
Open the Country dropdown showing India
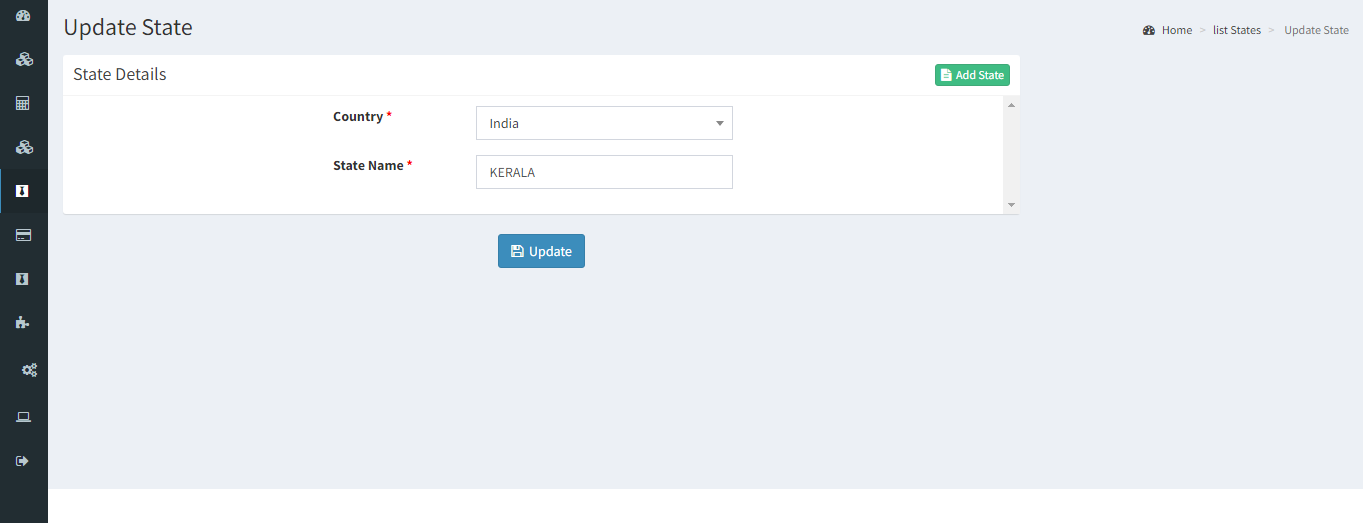[604, 123]
